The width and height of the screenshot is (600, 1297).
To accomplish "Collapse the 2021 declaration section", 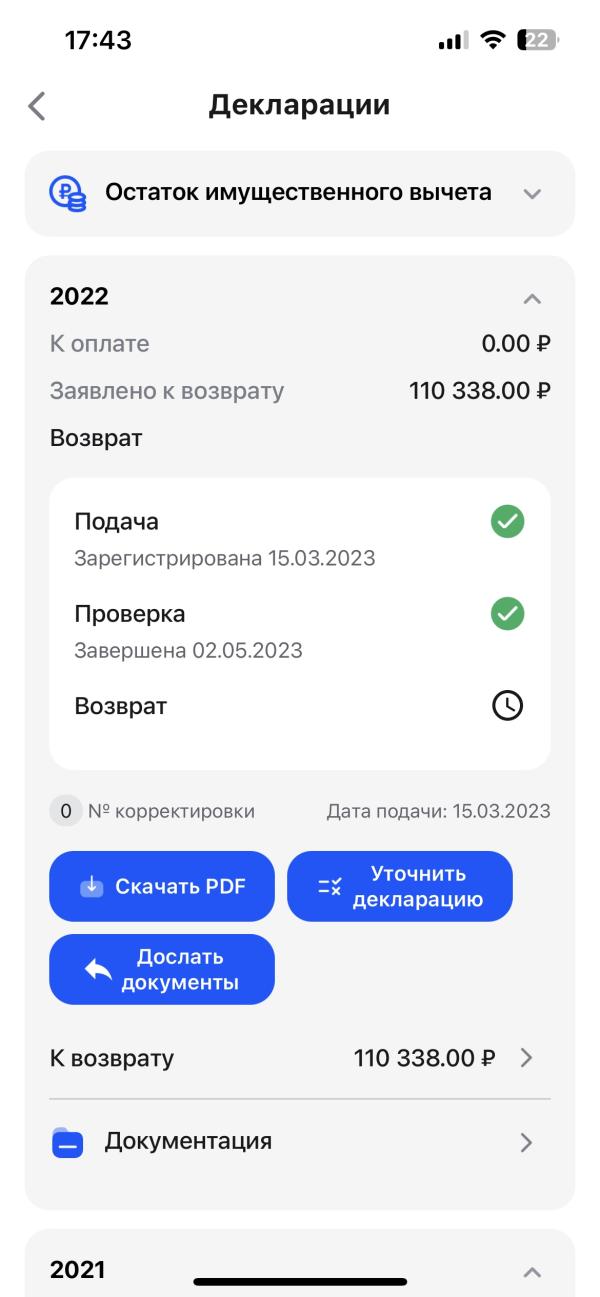I will pyautogui.click(x=532, y=1272).
